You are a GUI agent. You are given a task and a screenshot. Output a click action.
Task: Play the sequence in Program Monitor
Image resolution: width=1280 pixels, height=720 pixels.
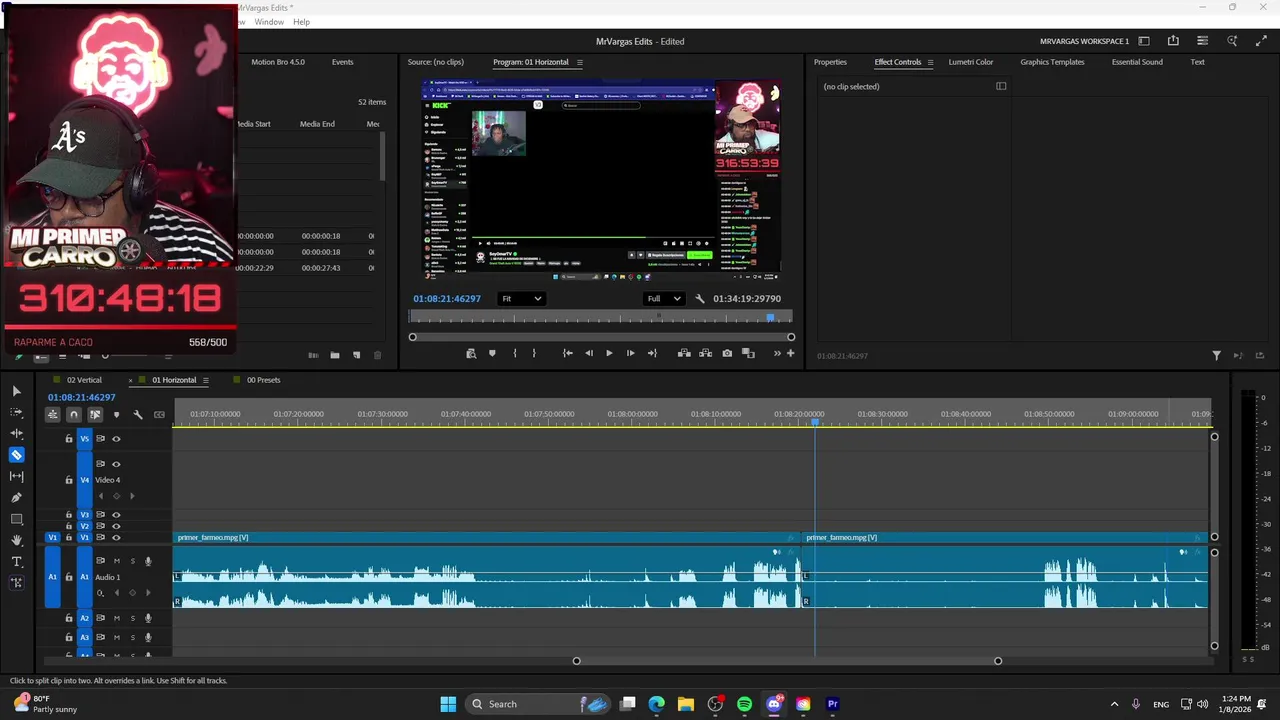pos(609,353)
